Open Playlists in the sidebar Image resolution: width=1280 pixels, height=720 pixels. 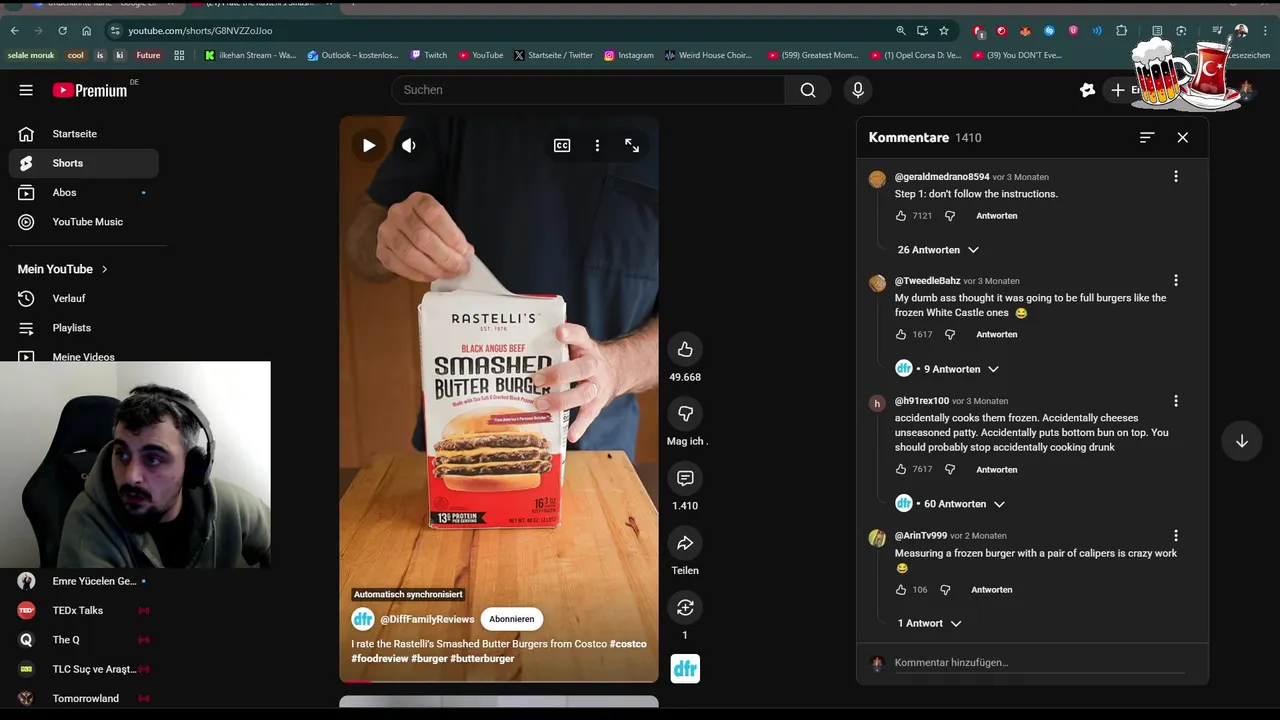click(x=84, y=328)
